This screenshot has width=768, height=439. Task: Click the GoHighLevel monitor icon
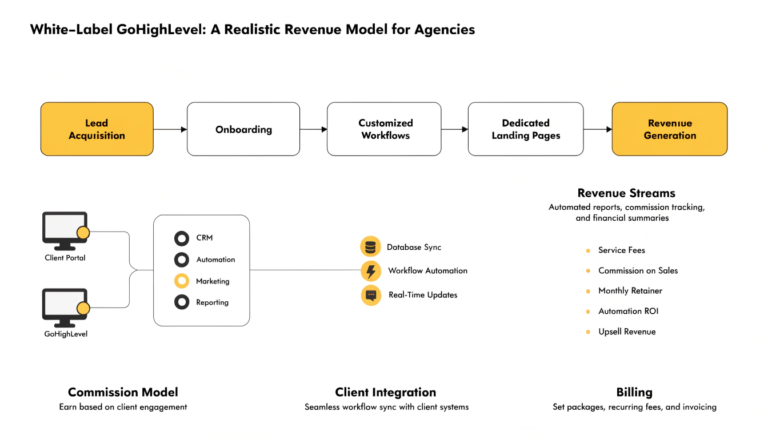pos(65,307)
